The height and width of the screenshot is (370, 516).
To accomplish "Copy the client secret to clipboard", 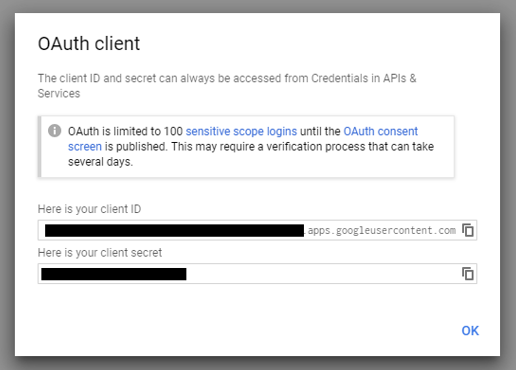I will [x=468, y=274].
